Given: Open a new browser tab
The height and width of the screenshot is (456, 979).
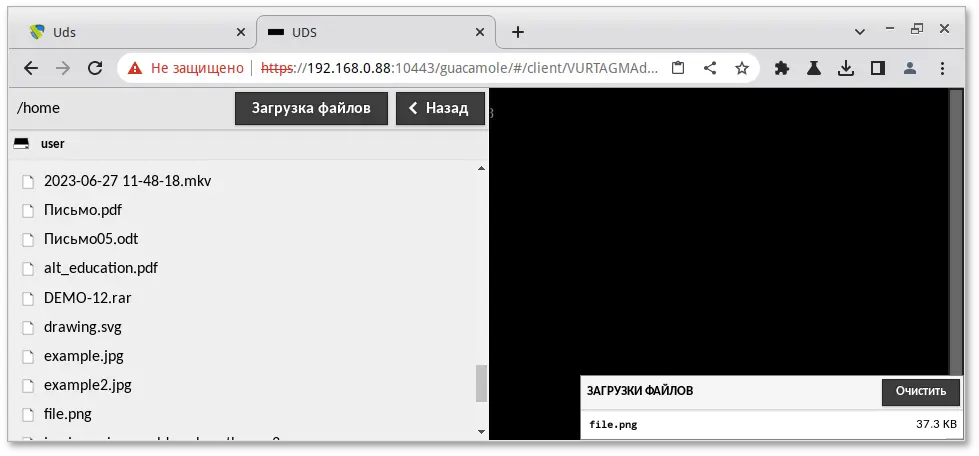Looking at the screenshot, I should pyautogui.click(x=518, y=32).
